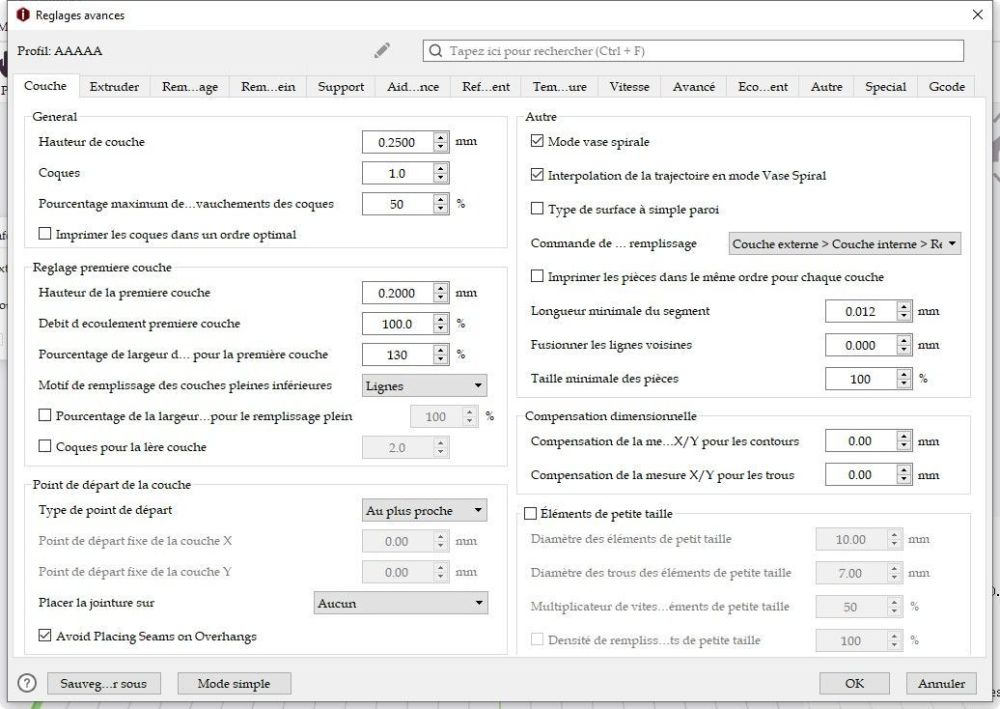This screenshot has width=1000, height=709.
Task: Click the app icon in title bar
Action: tap(23, 15)
